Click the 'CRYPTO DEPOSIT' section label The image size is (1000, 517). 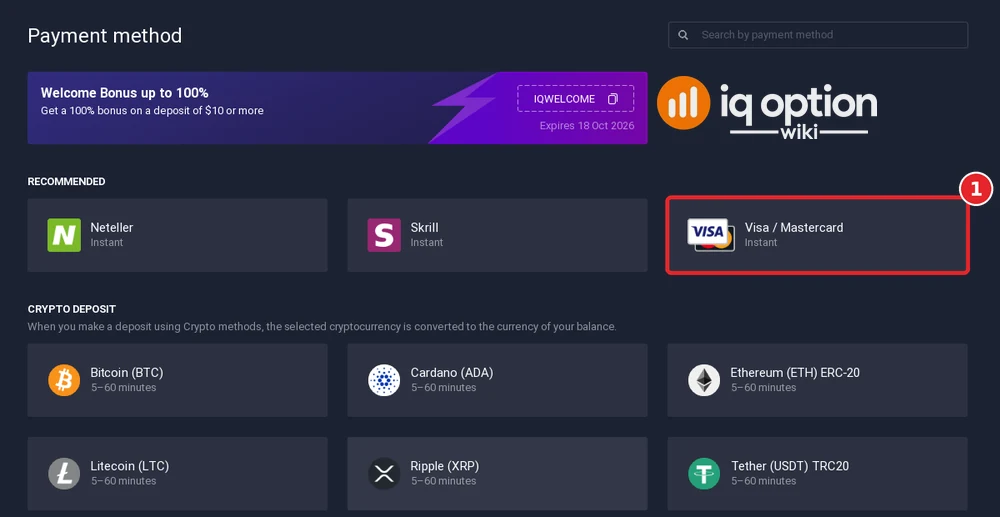click(71, 309)
